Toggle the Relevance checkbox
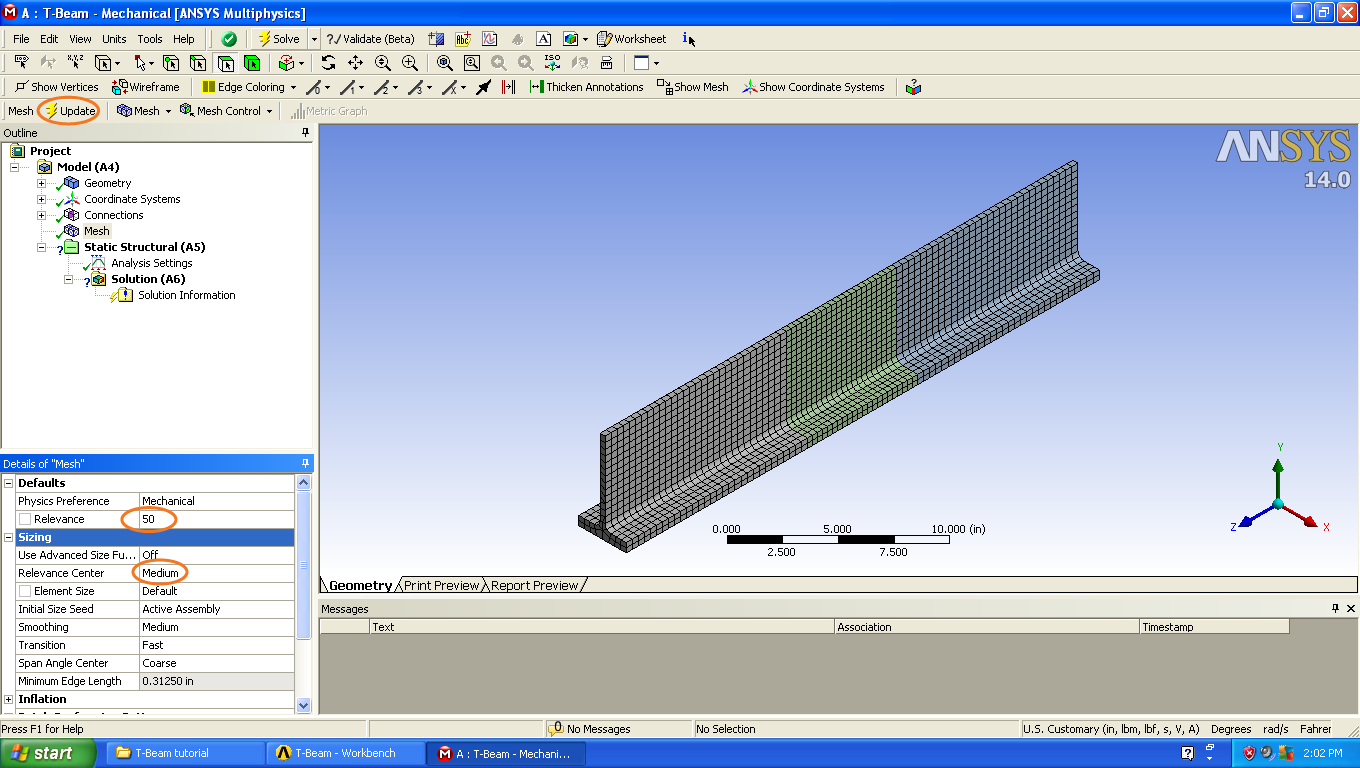Image resolution: width=1360 pixels, height=768 pixels. [25, 519]
